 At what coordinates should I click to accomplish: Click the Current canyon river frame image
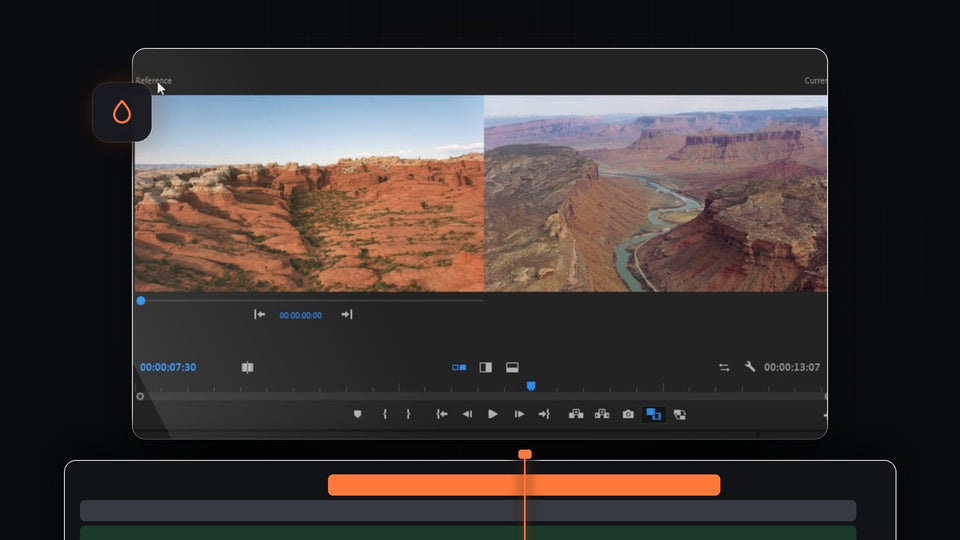coord(656,193)
